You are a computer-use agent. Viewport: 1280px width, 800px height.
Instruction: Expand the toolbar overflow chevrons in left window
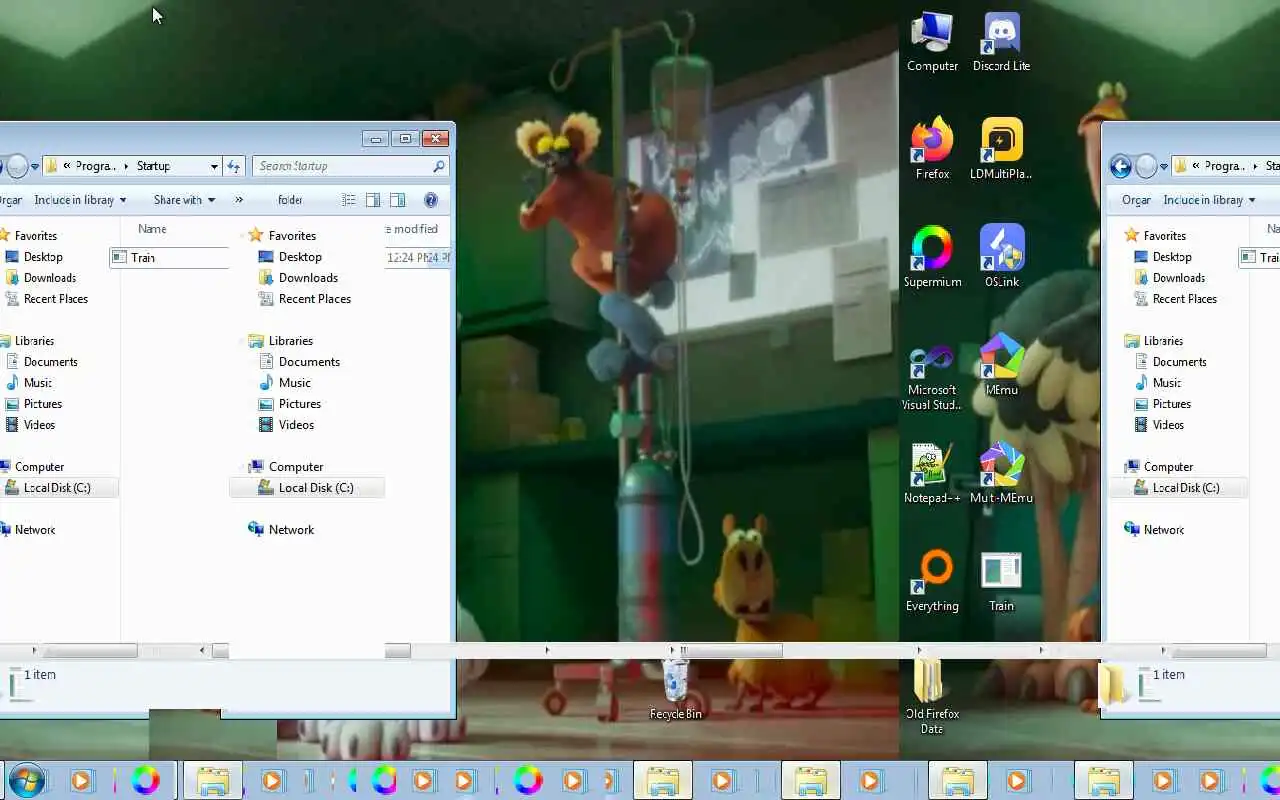pos(239,200)
